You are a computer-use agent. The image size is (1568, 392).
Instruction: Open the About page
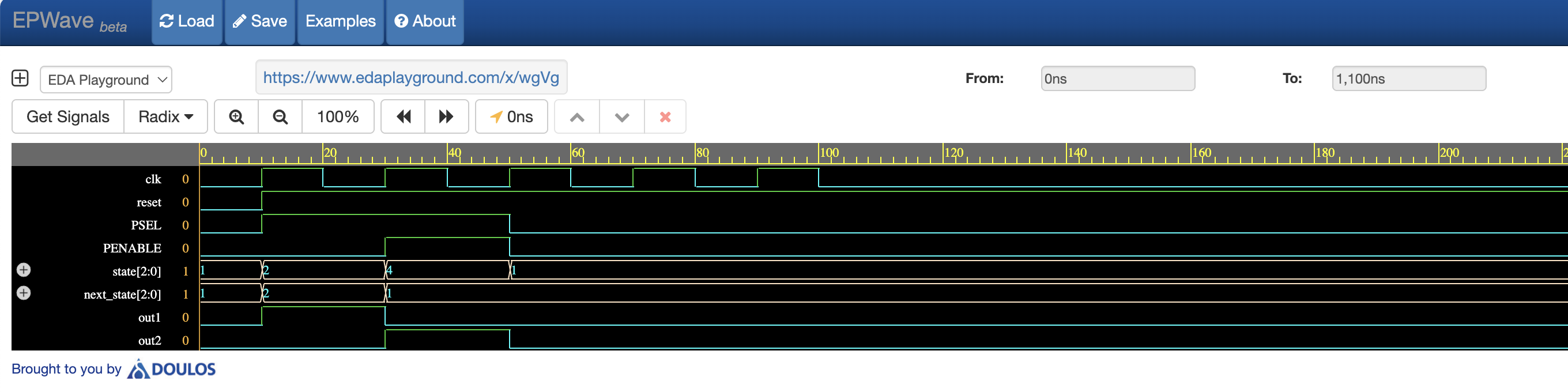pyautogui.click(x=425, y=21)
